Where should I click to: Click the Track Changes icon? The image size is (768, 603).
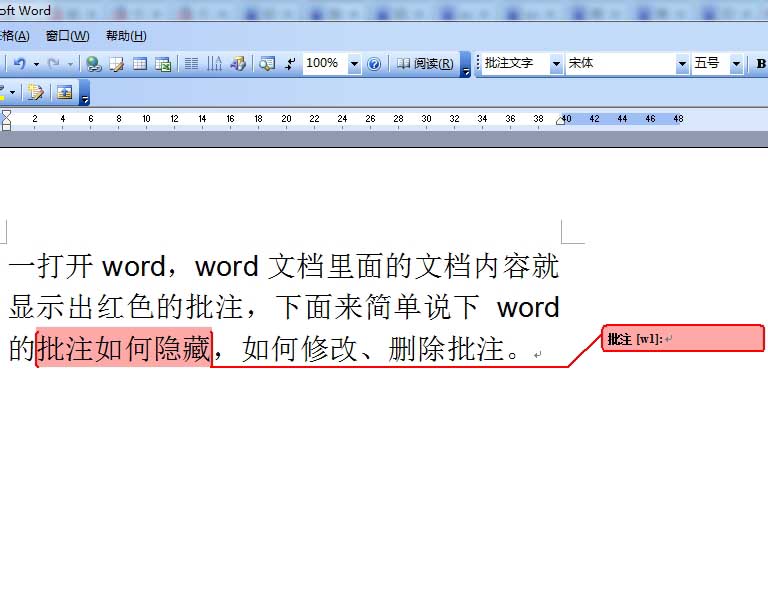pyautogui.click(x=36, y=92)
